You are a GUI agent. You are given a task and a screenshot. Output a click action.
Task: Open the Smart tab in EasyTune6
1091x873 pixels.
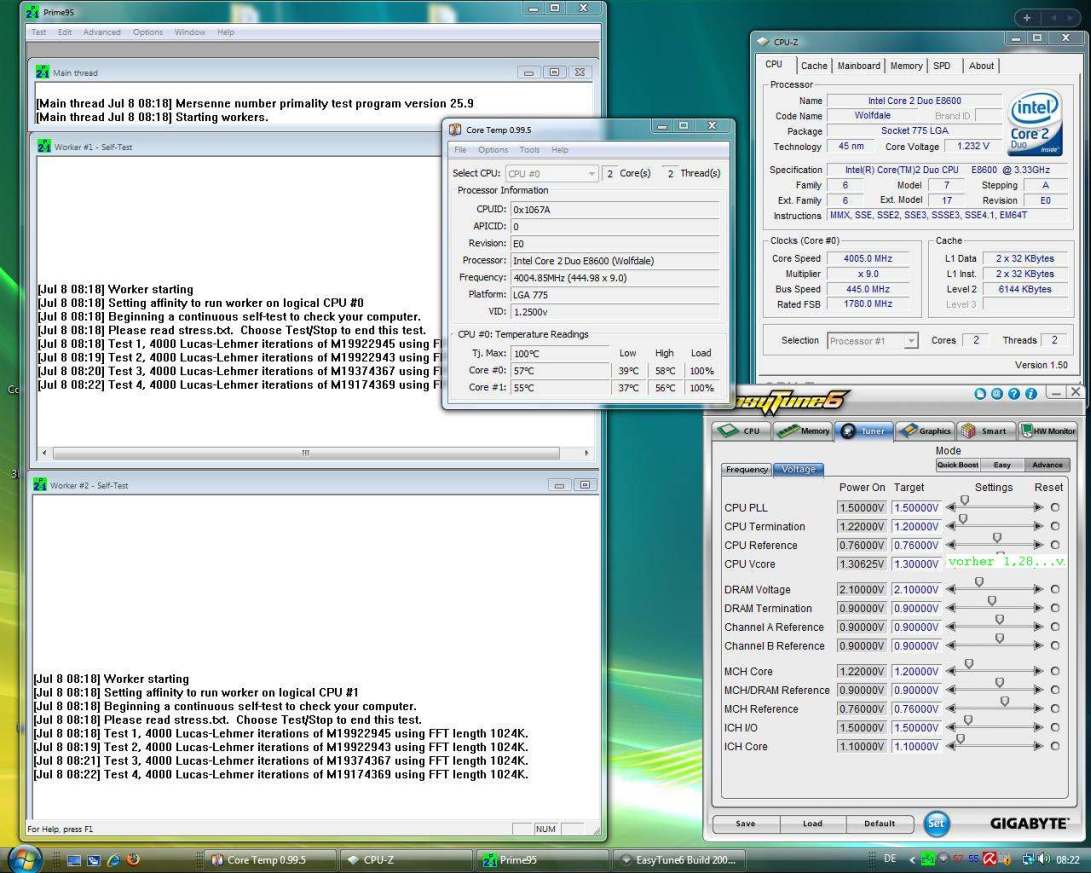[x=986, y=431]
